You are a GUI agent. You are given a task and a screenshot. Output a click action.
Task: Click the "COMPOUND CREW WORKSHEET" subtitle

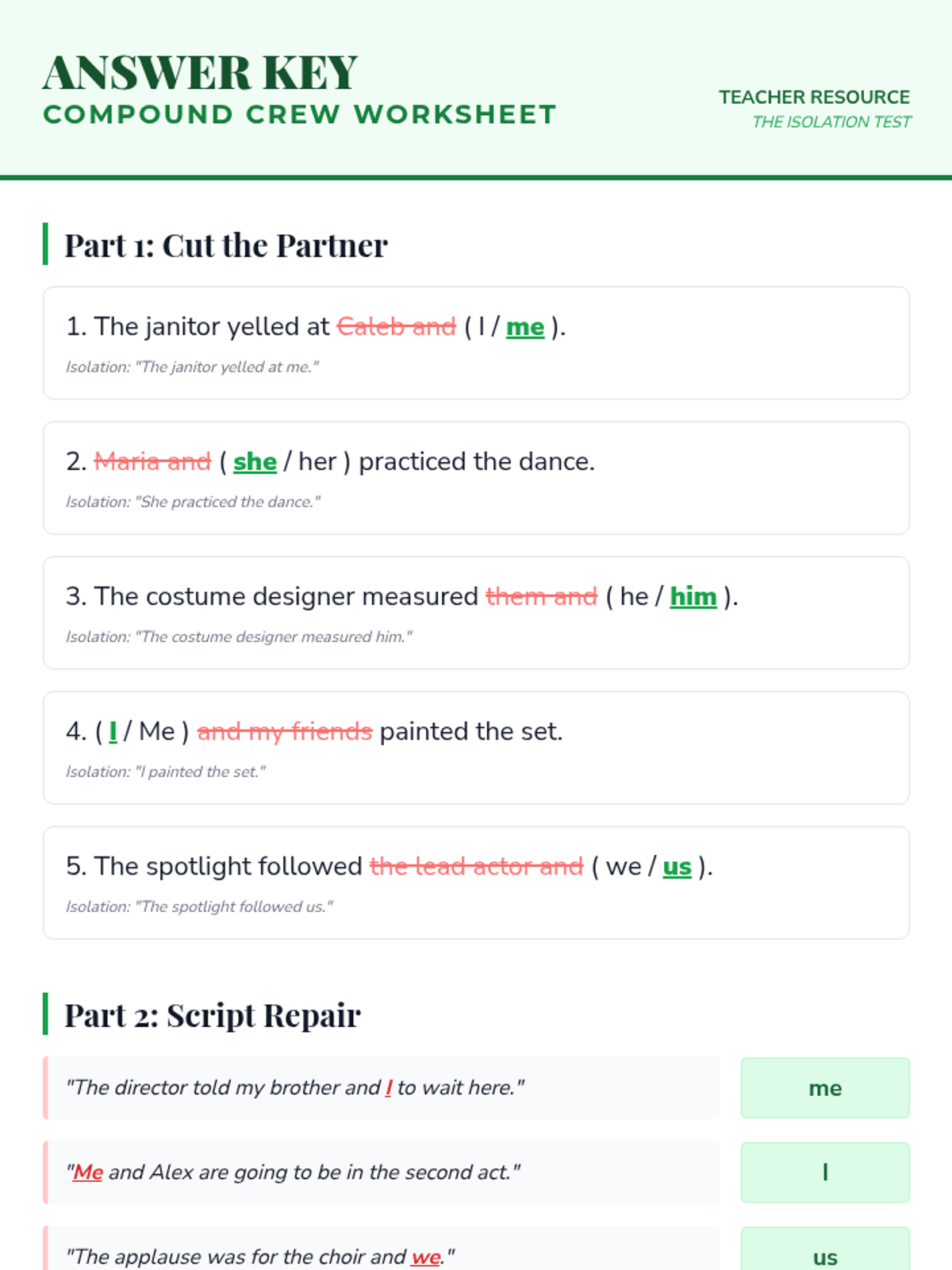[300, 114]
